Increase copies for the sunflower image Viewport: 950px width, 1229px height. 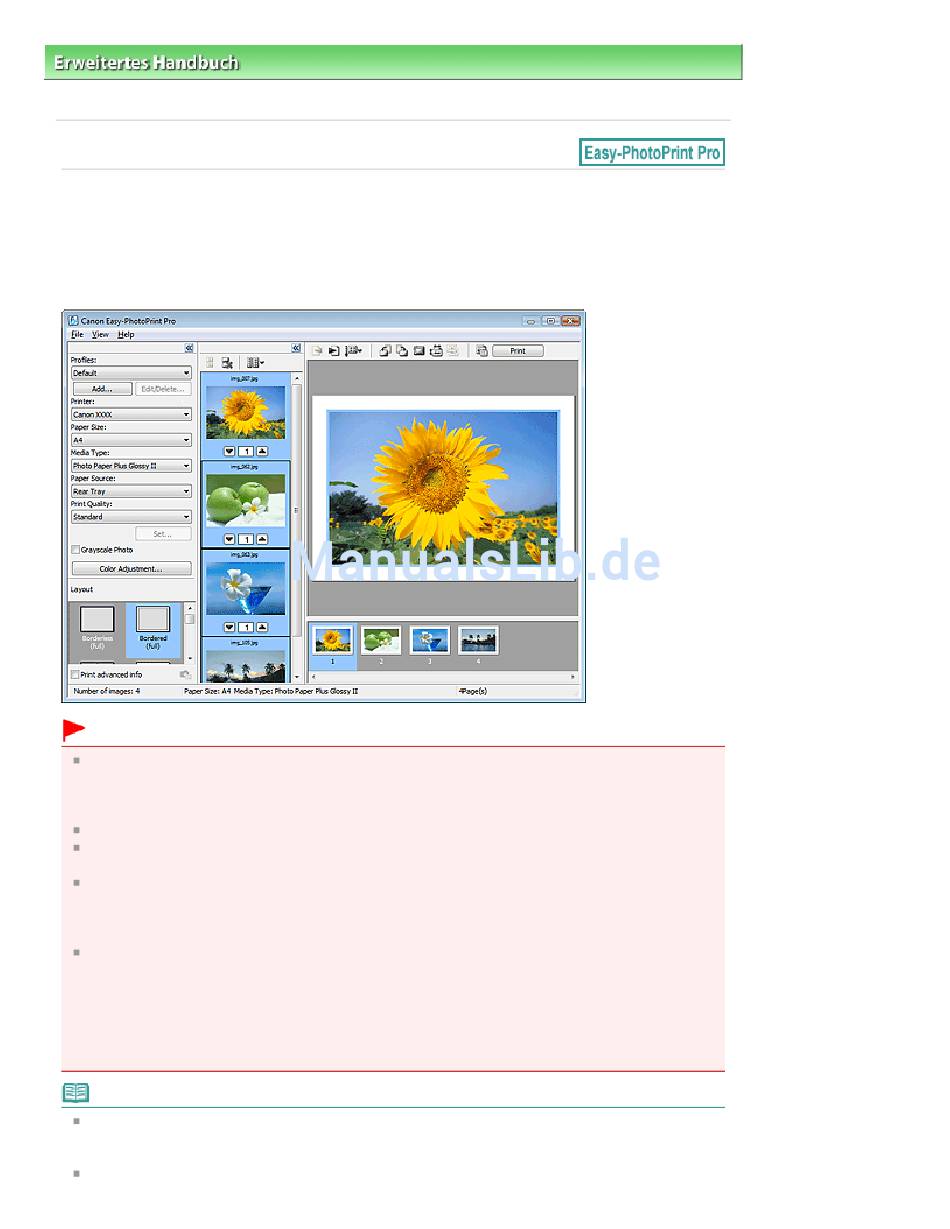262,451
